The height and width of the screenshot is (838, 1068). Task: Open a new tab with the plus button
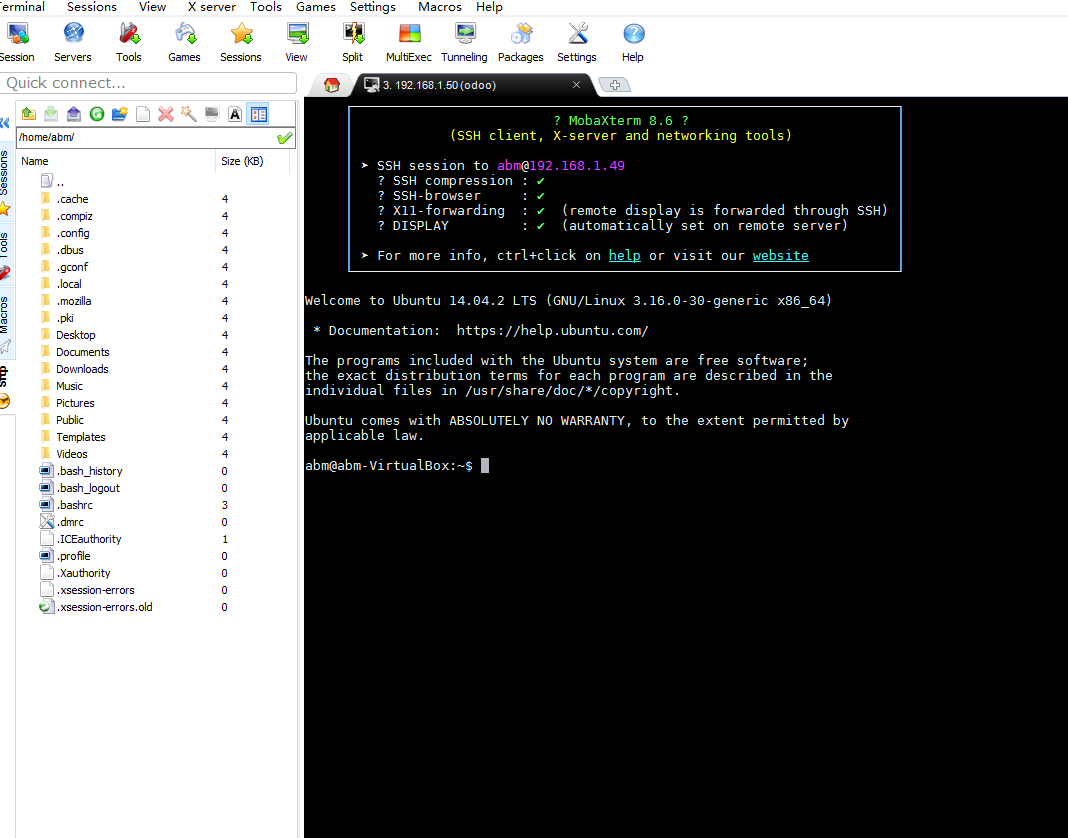[x=615, y=85]
